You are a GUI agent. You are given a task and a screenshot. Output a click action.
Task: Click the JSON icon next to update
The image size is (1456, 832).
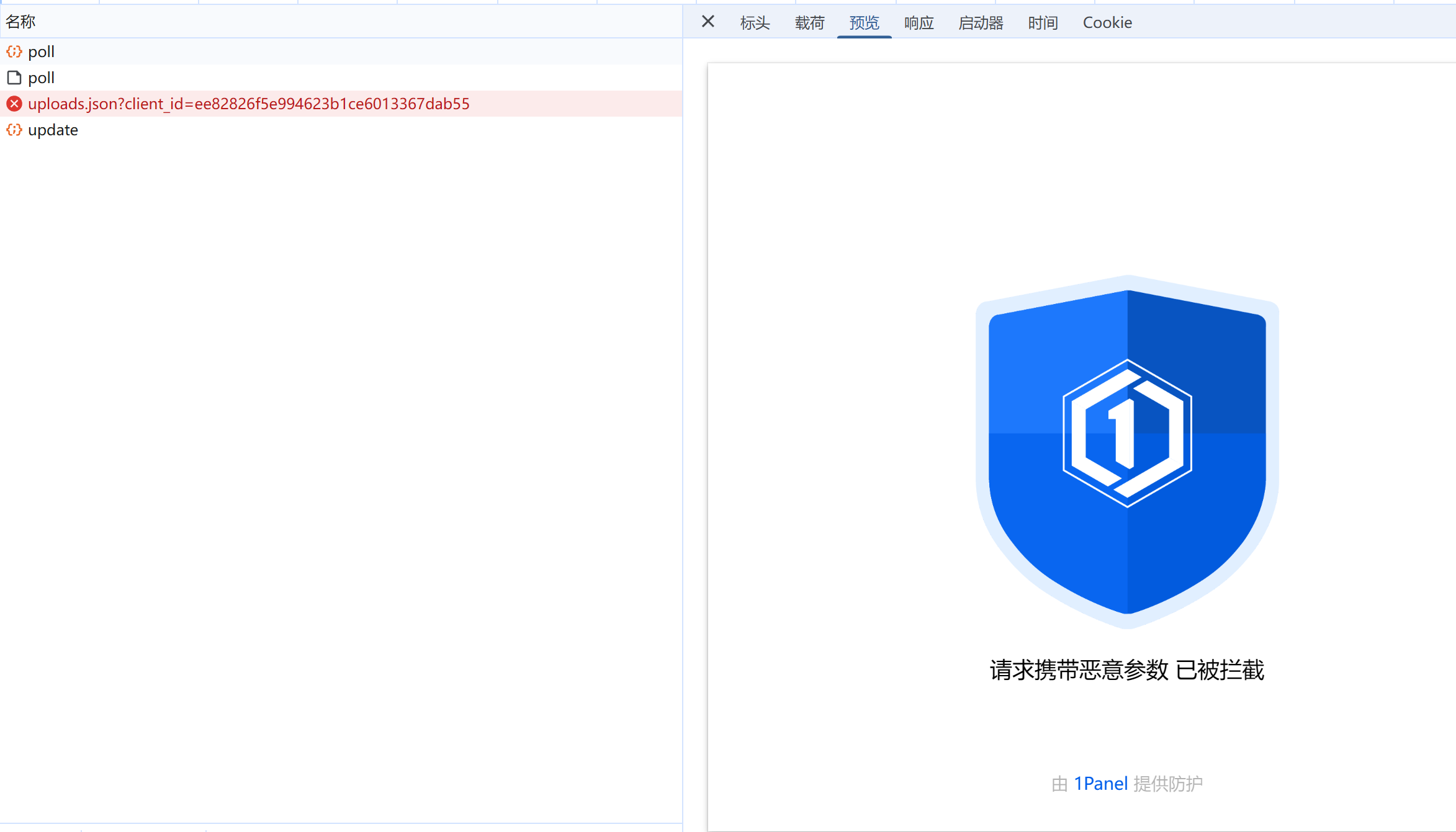pos(14,130)
